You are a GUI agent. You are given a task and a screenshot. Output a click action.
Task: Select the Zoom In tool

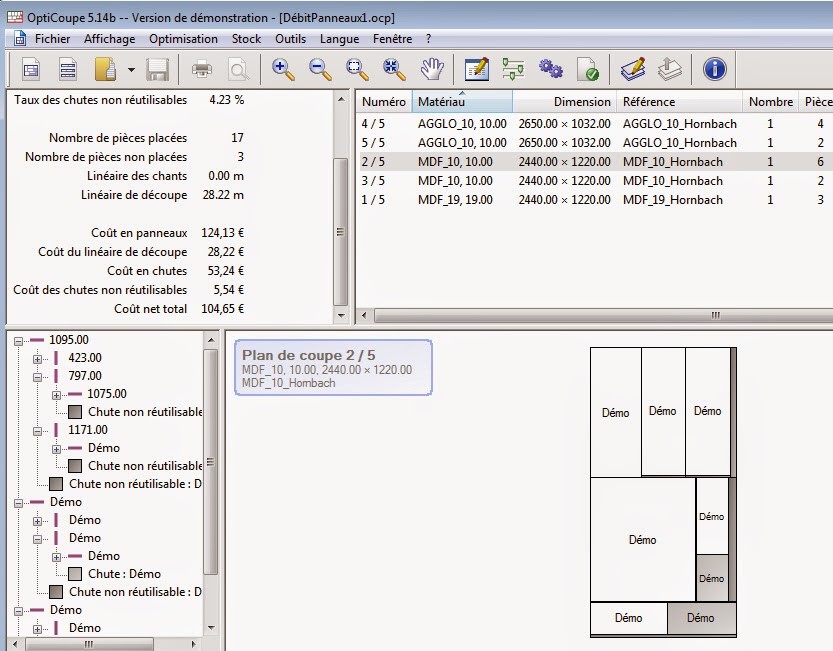pos(282,69)
